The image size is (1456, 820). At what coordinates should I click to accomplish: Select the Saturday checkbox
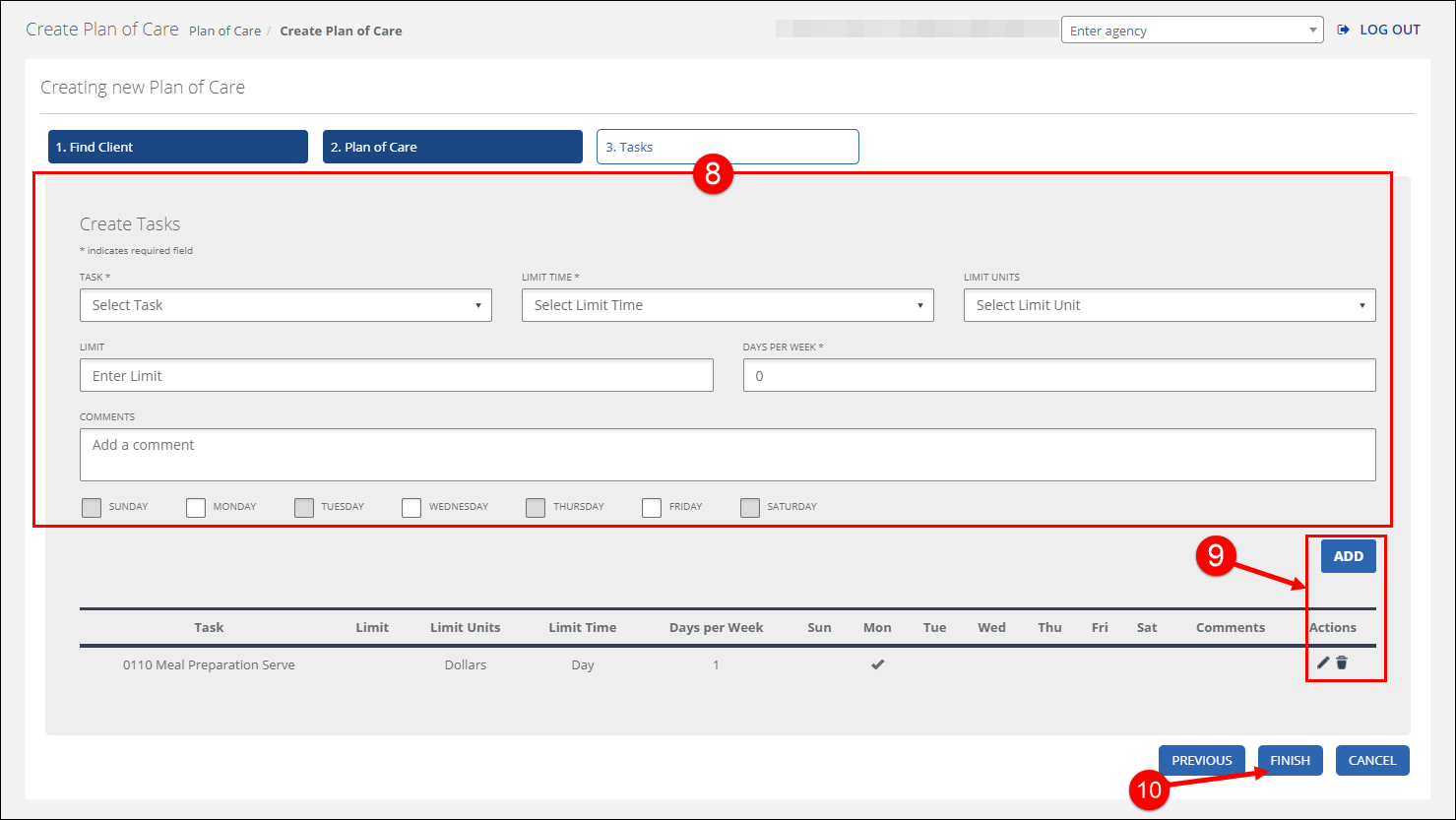pos(750,508)
